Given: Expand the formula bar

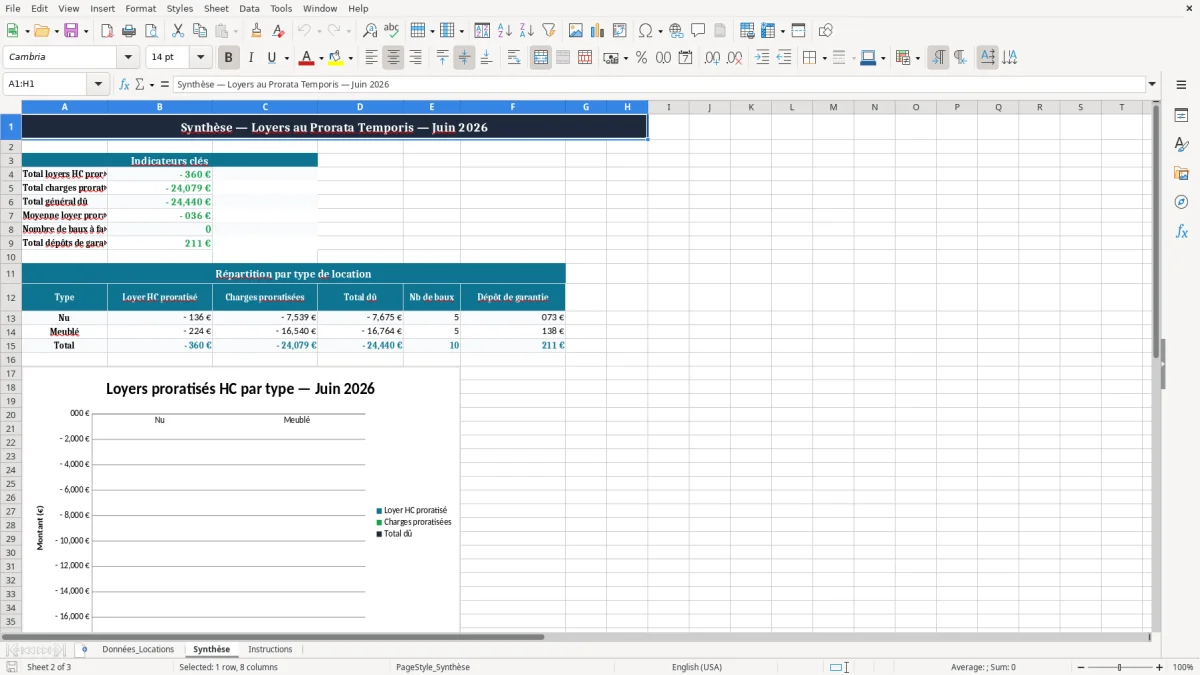Looking at the screenshot, I should [x=1152, y=85].
